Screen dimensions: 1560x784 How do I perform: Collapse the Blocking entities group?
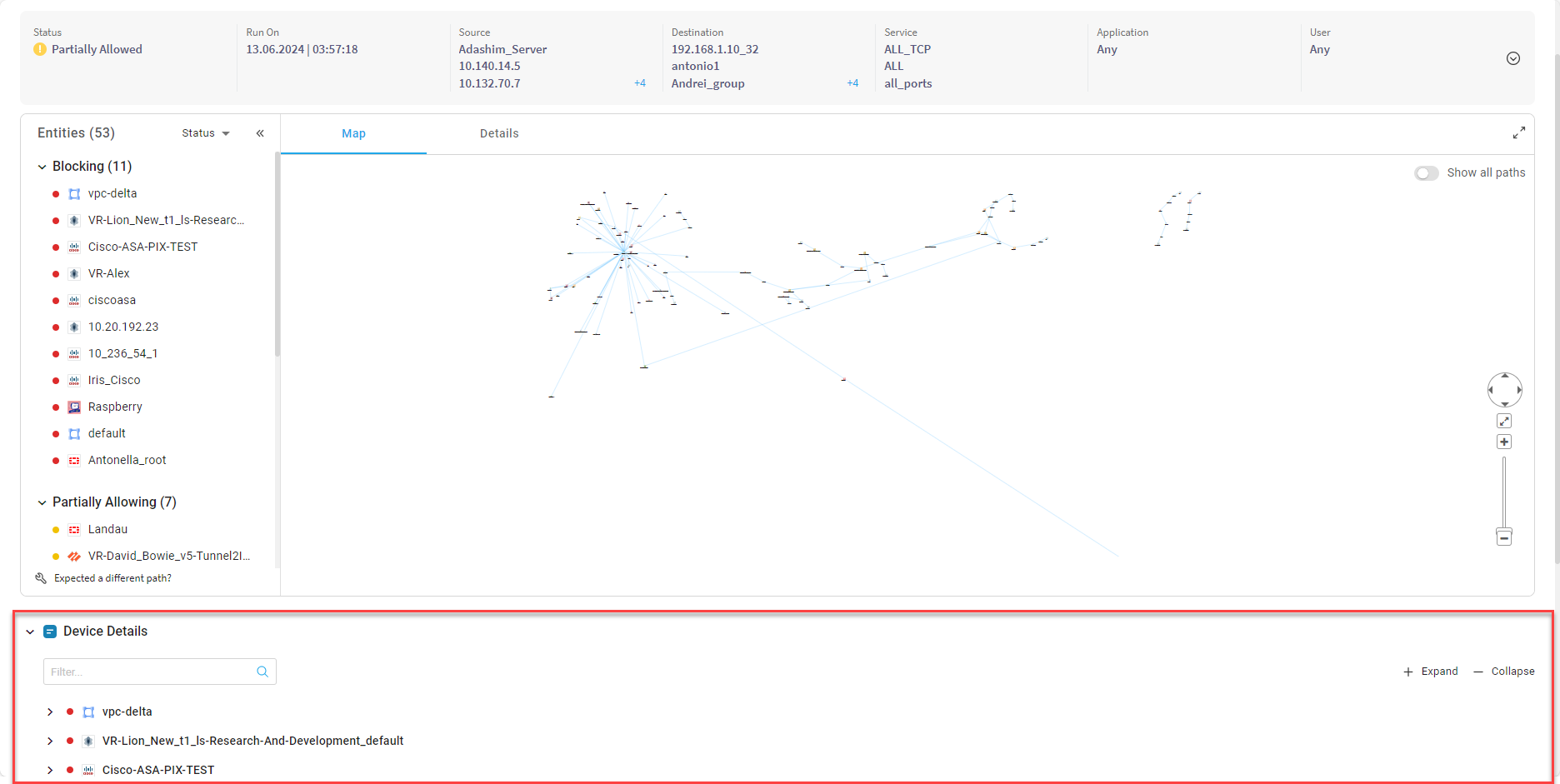[42, 167]
